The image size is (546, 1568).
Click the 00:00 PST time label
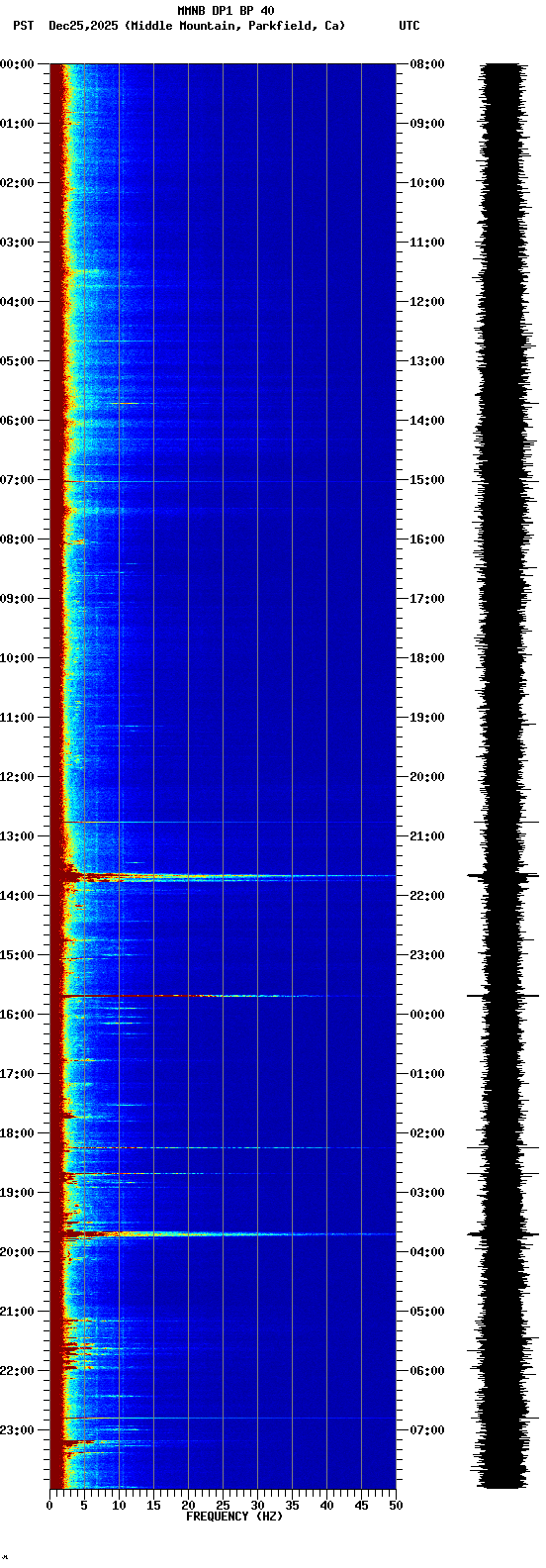pos(17,64)
